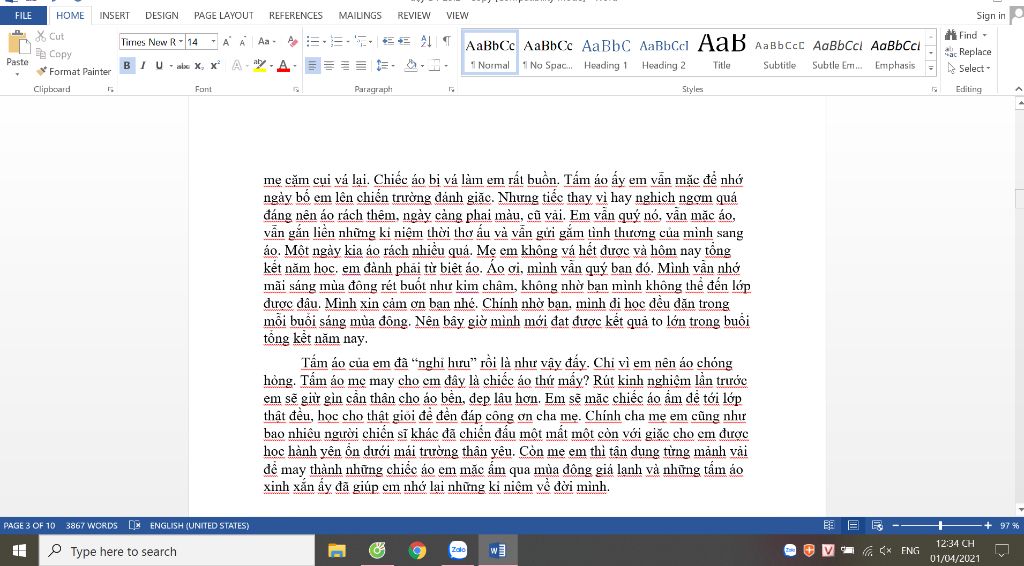Toggle Align Left paragraph button
The height and width of the screenshot is (566, 1024).
(x=313, y=65)
